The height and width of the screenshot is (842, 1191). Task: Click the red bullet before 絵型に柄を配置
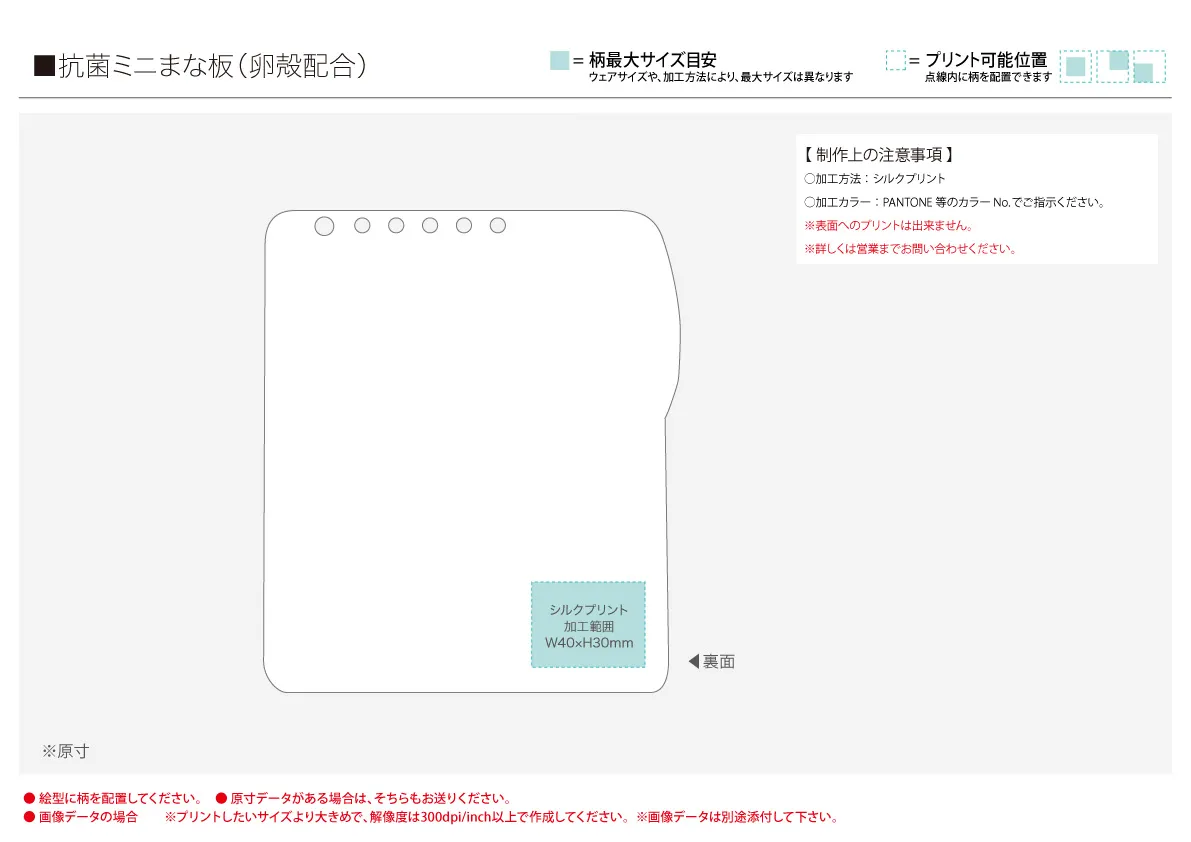pyautogui.click(x=30, y=799)
